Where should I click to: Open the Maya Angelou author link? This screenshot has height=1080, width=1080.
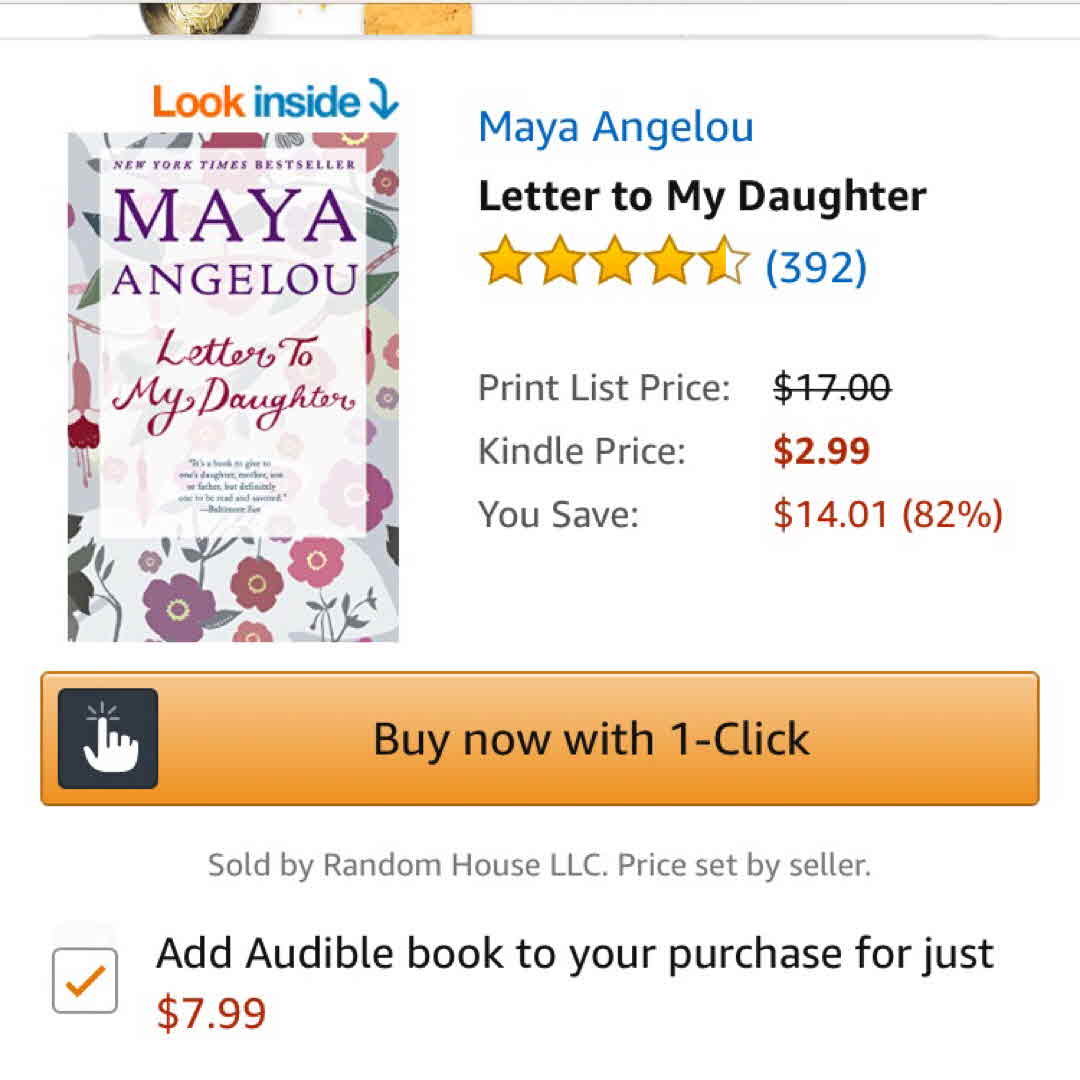coord(615,127)
